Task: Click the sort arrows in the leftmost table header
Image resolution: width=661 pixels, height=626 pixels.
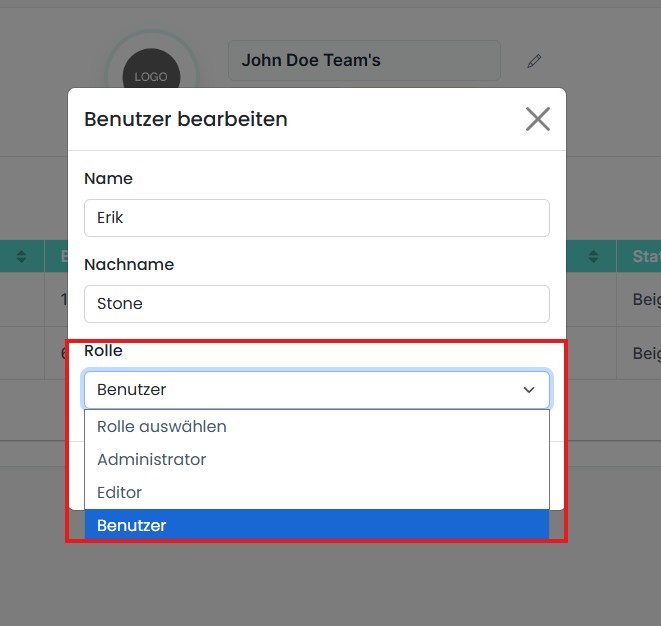Action: pos(22,257)
